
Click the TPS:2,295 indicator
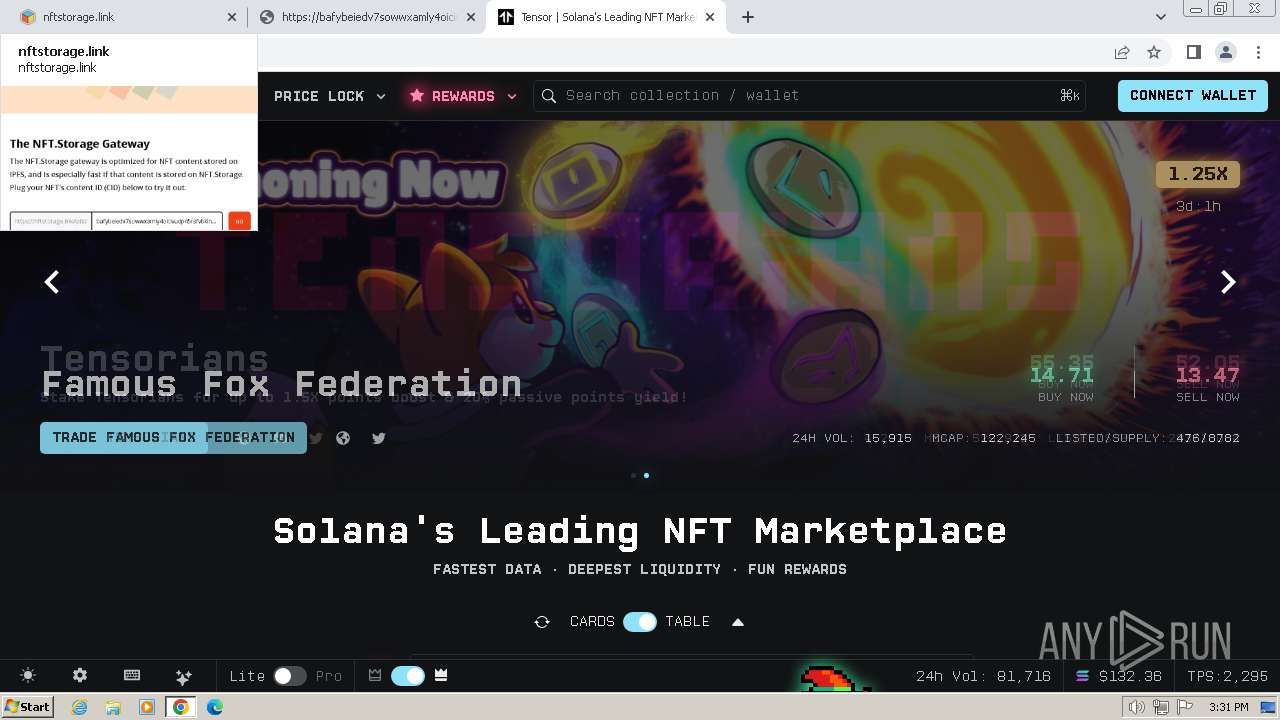click(1227, 676)
